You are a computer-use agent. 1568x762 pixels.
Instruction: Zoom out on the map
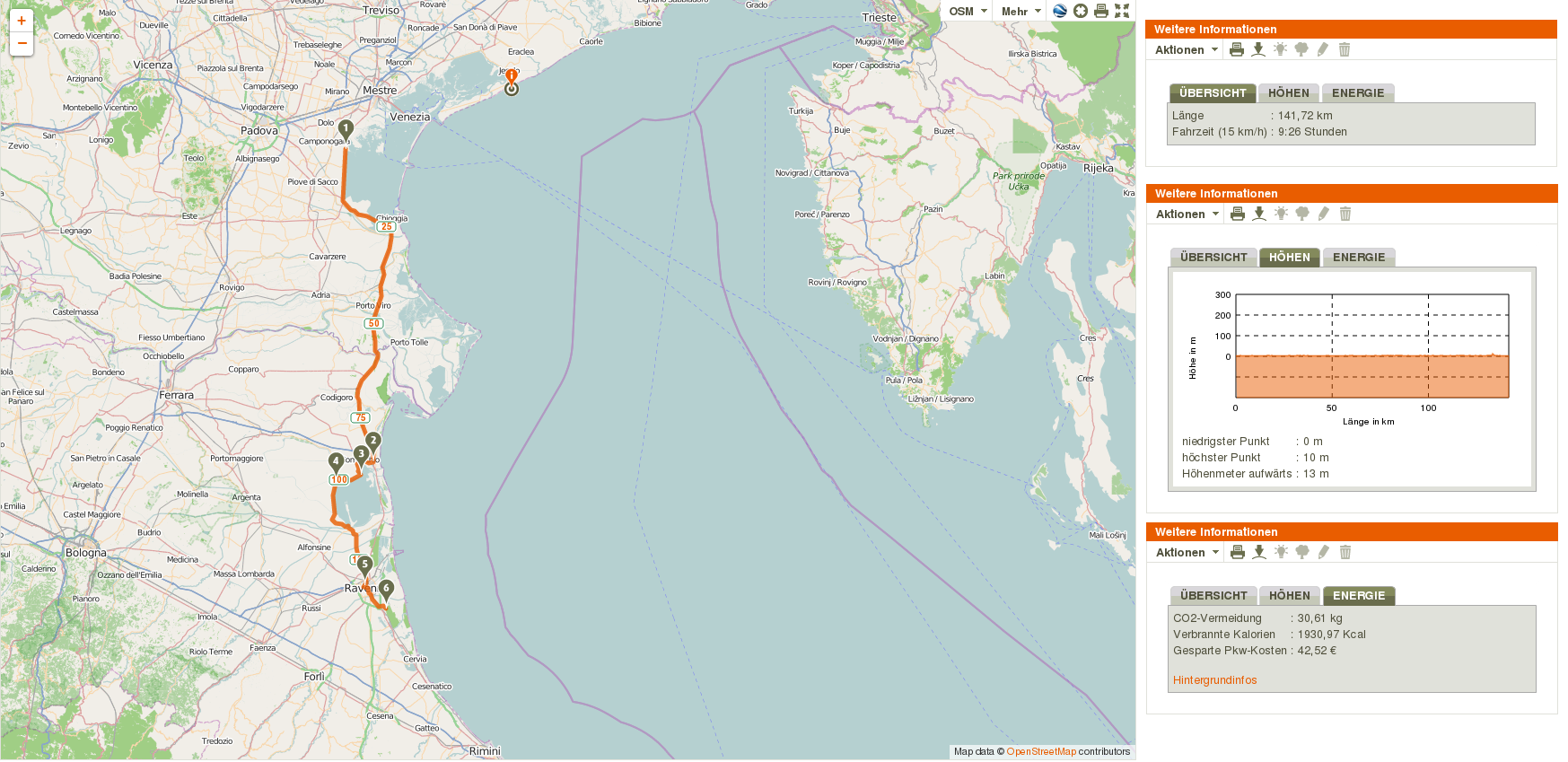pyautogui.click(x=22, y=43)
